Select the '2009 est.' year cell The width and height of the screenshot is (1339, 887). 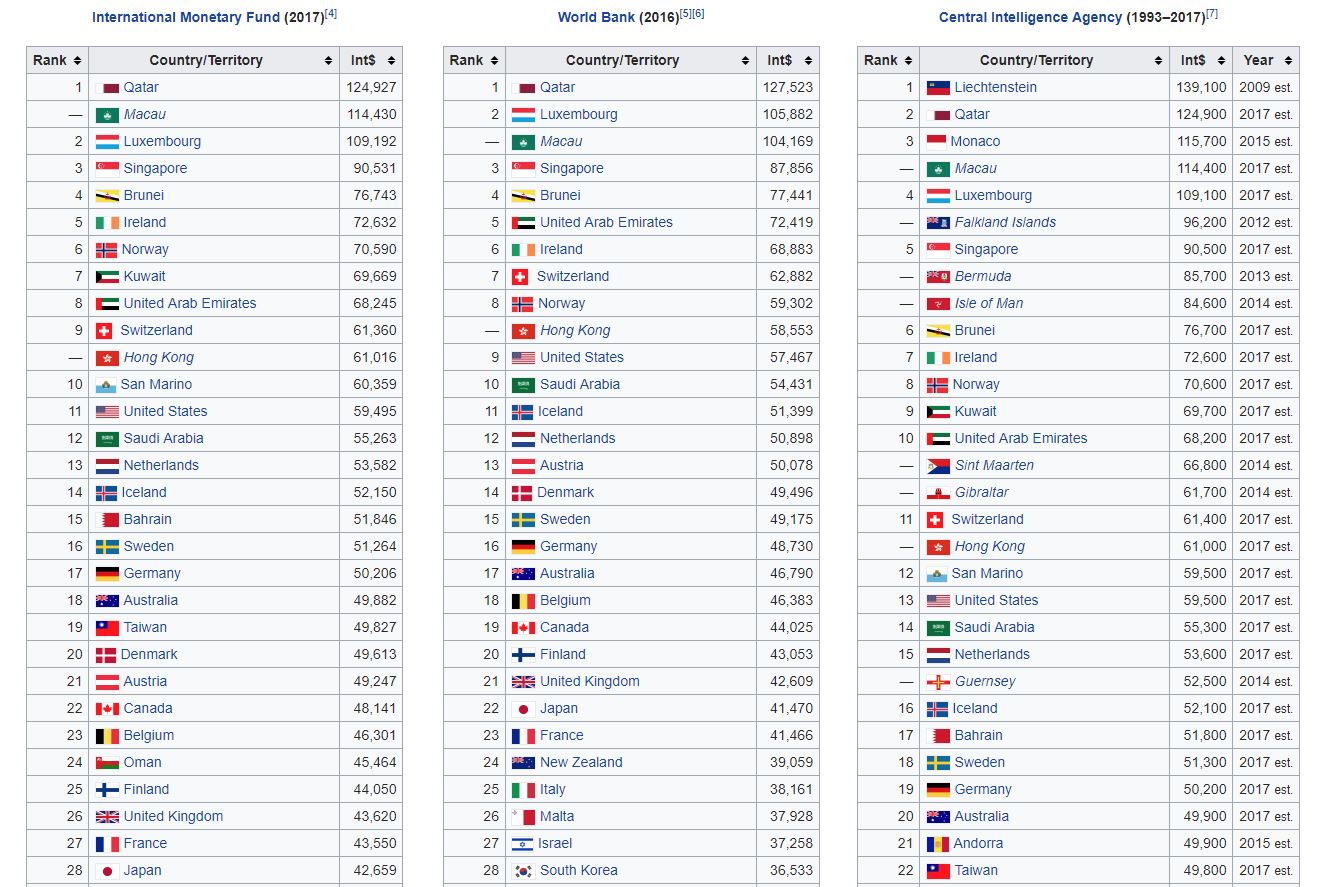point(1266,88)
